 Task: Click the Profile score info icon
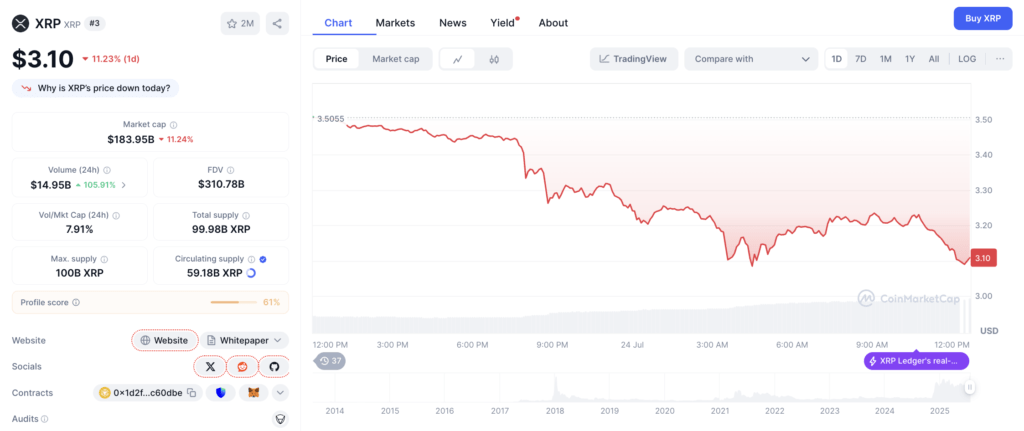point(76,302)
